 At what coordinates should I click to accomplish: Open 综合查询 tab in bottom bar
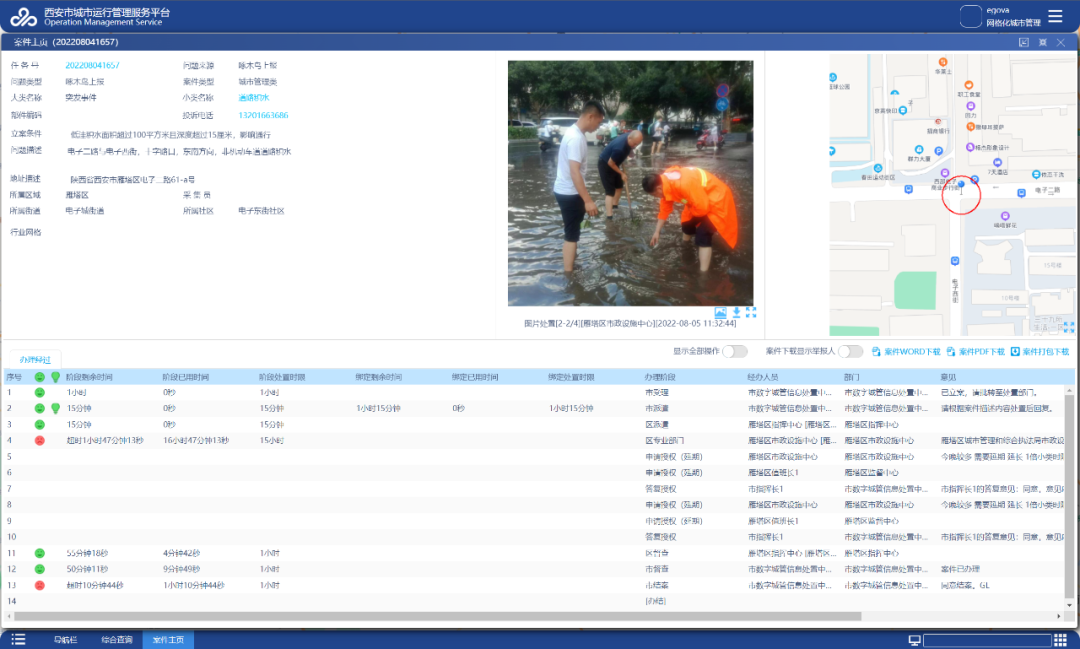116,640
